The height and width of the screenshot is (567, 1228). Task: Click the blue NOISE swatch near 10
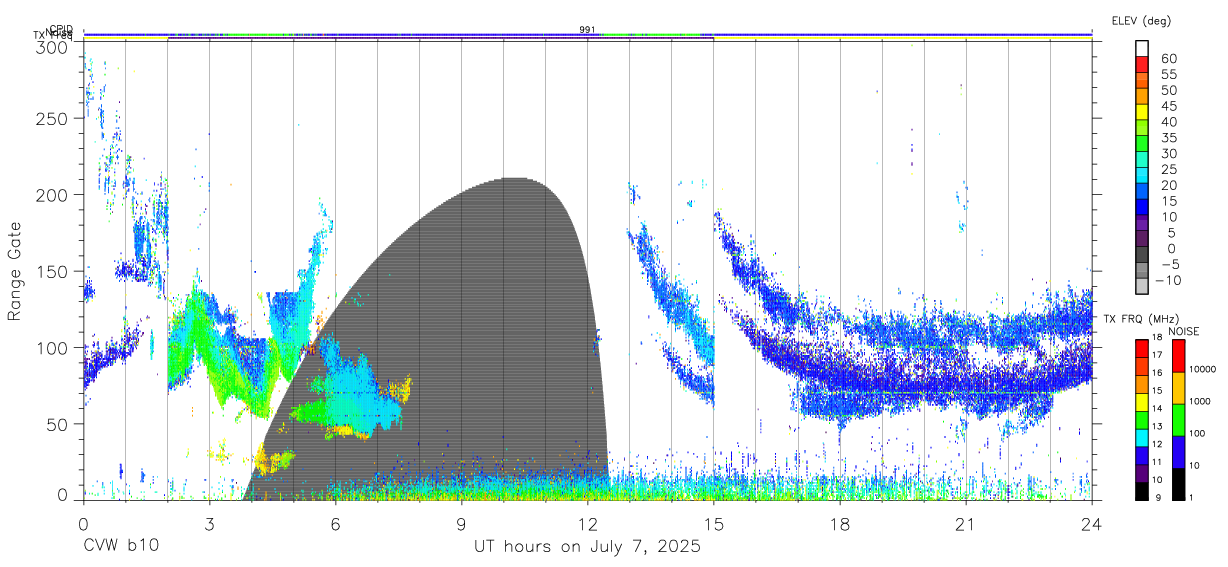click(x=1177, y=451)
